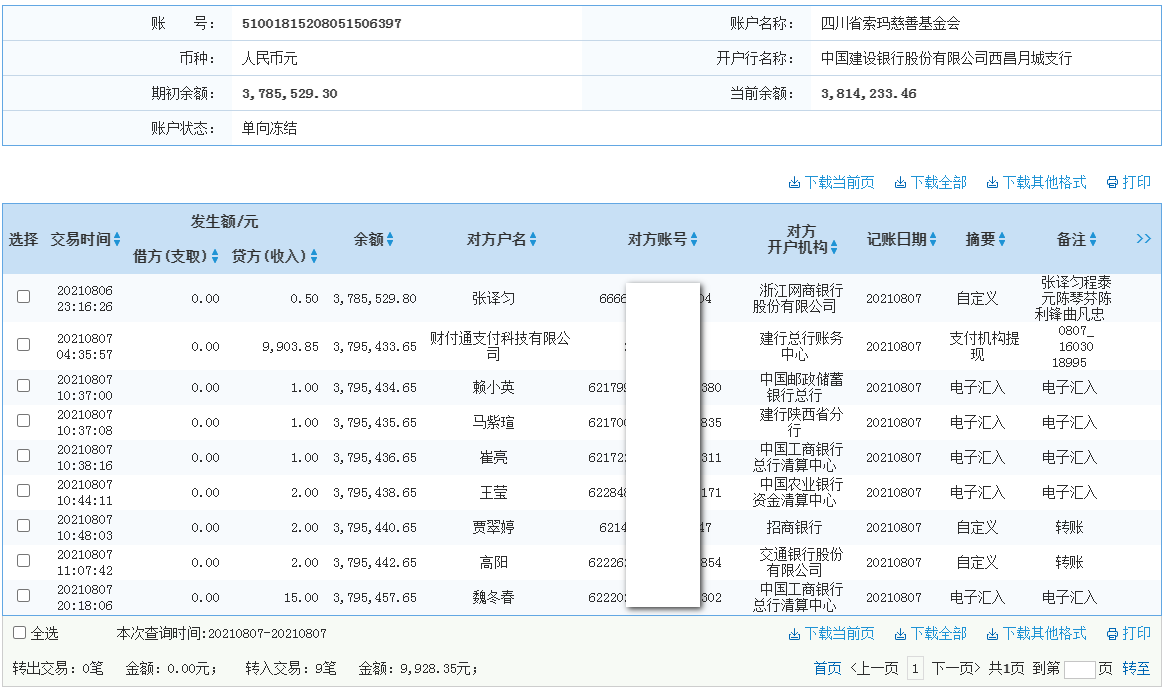Click balance cell 3,795,457.65
1165x691 pixels.
(x=374, y=598)
